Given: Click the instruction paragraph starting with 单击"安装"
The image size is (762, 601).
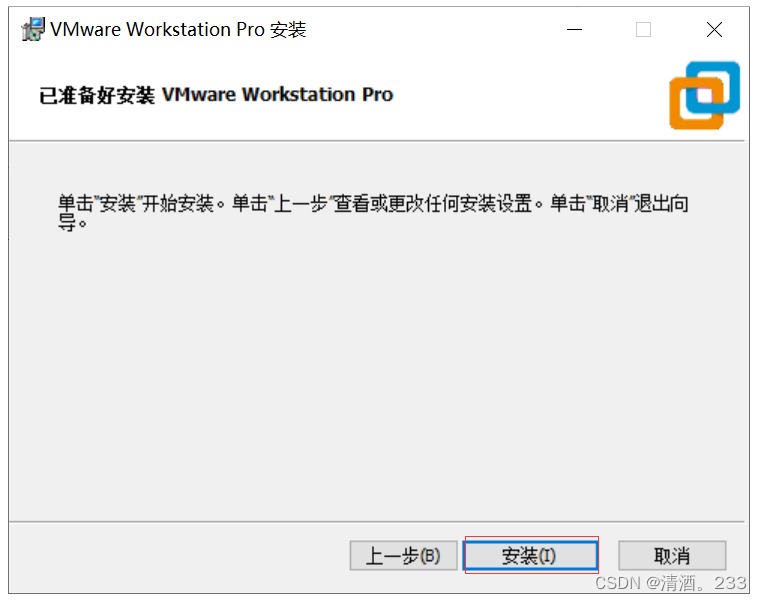Looking at the screenshot, I should click(373, 212).
